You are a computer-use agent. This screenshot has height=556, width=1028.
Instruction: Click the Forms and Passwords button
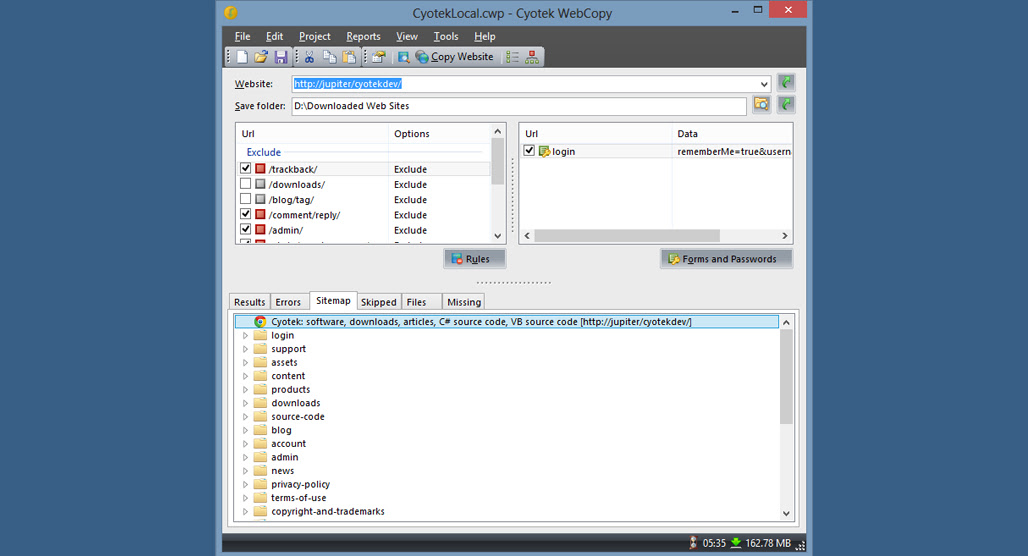[726, 259]
